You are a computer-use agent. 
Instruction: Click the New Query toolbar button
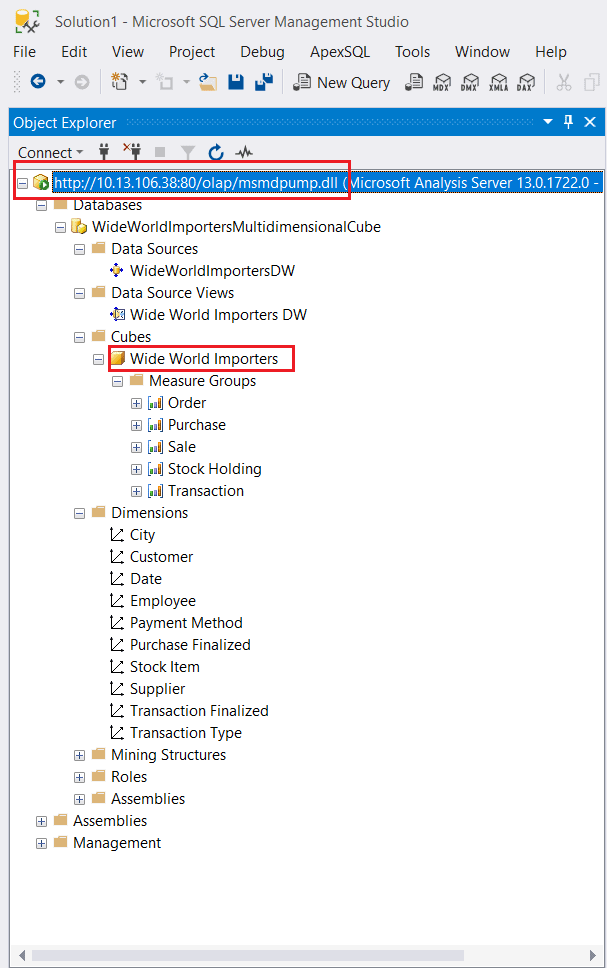pyautogui.click(x=341, y=83)
